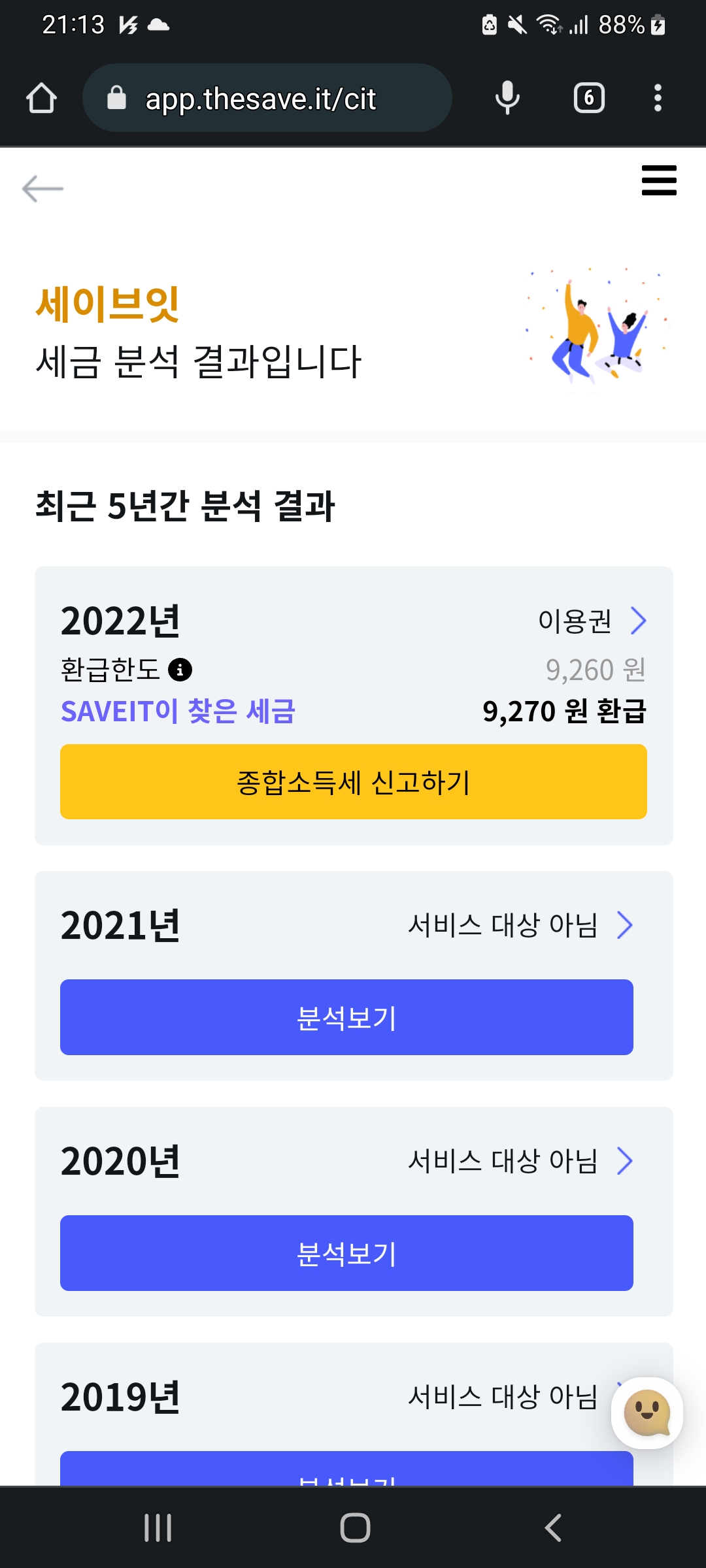This screenshot has width=706, height=1568.
Task: Expand the 2022년 이용권 chevron
Action: tap(638, 621)
